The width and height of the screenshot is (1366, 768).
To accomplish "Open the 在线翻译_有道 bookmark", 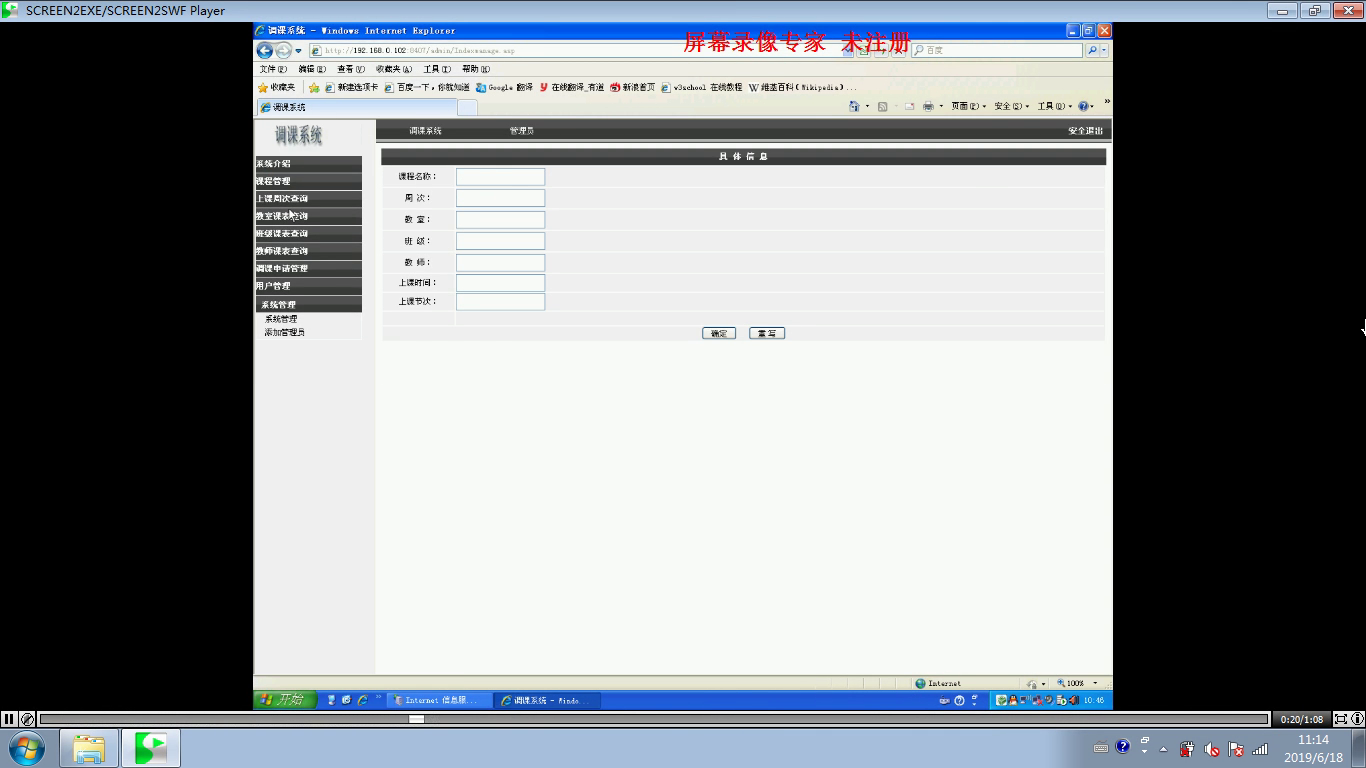I will tap(572, 87).
